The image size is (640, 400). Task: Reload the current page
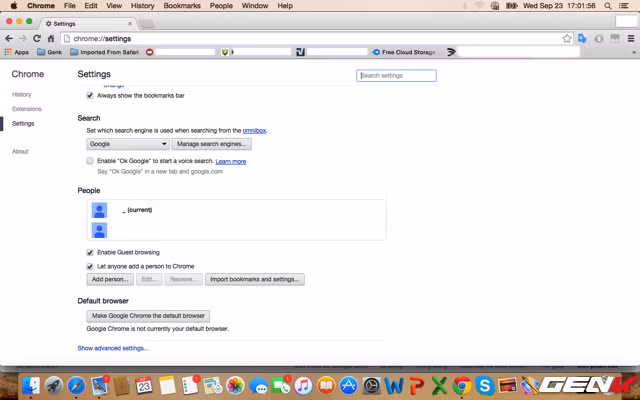tap(37, 38)
